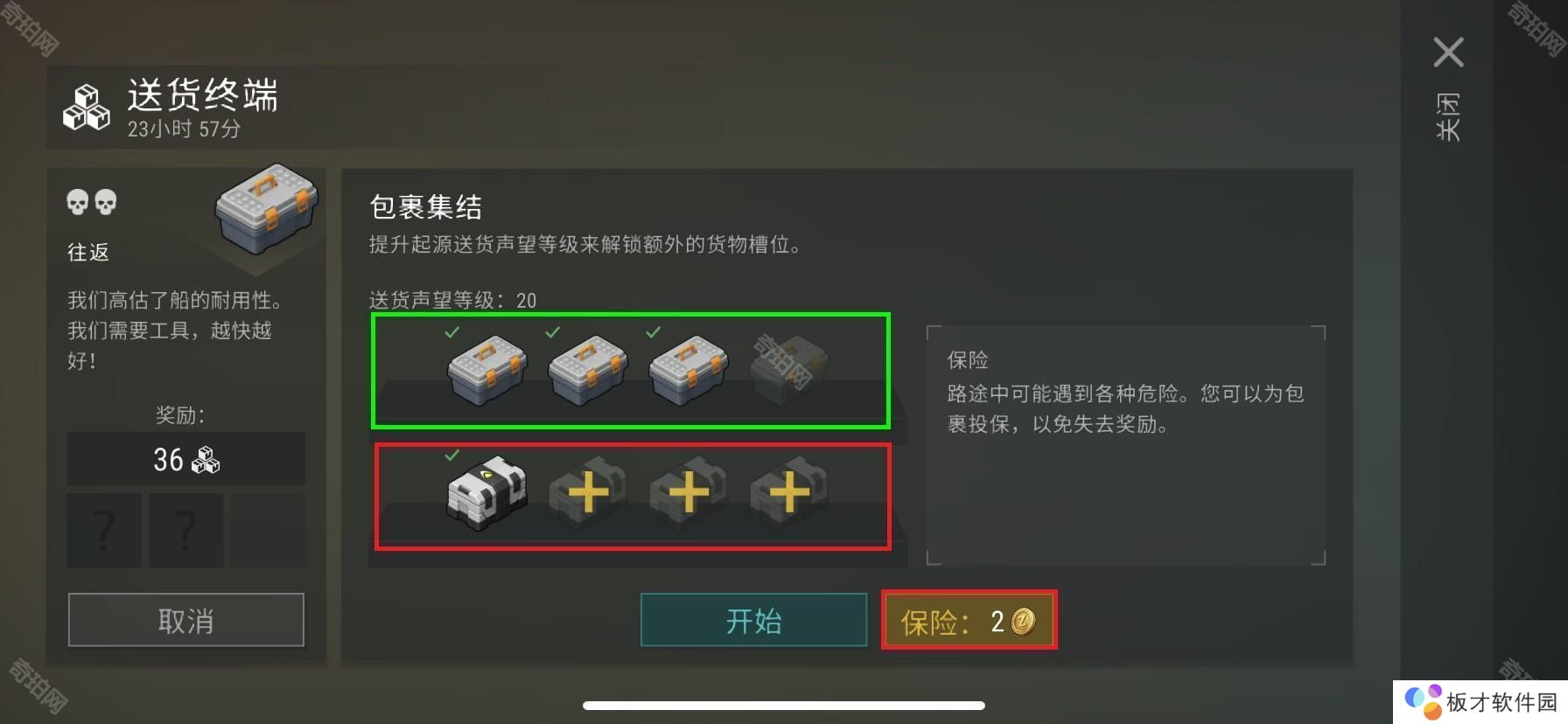This screenshot has width=1568, height=724.
Task: Tap the delivery terminal cubes icon
Action: click(x=87, y=108)
